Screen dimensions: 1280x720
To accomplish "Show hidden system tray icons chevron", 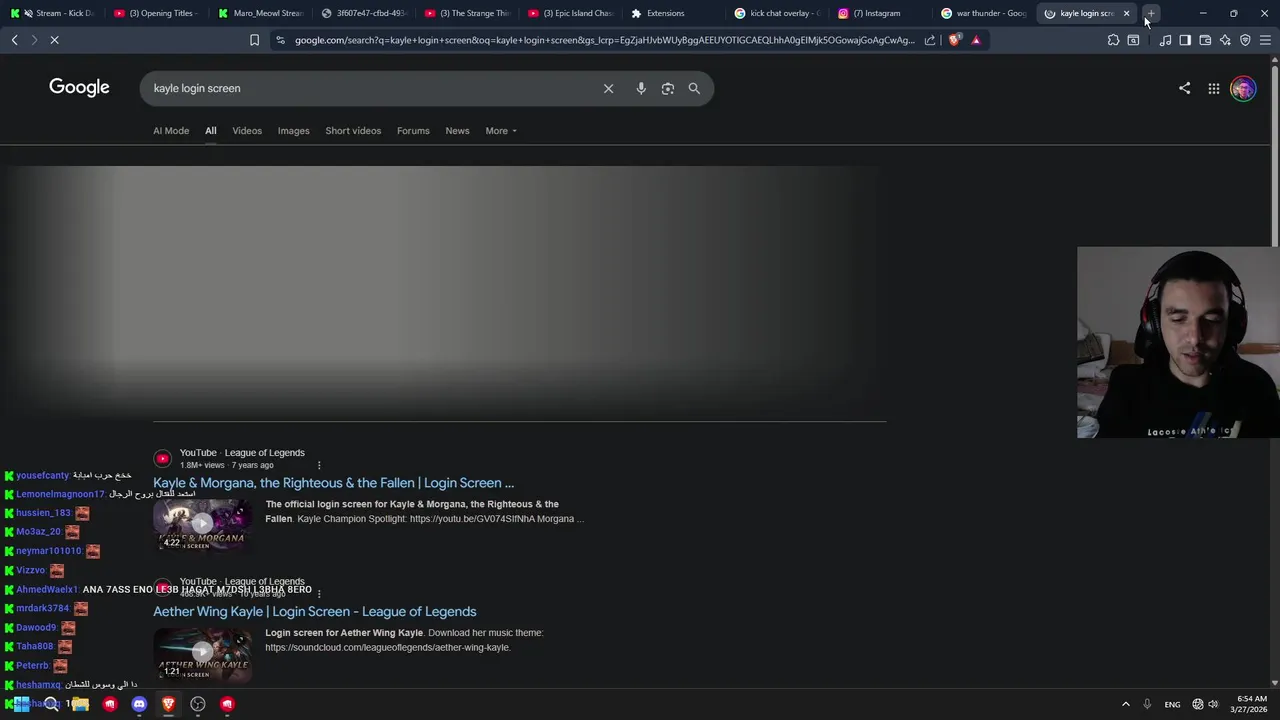I will 1125,704.
